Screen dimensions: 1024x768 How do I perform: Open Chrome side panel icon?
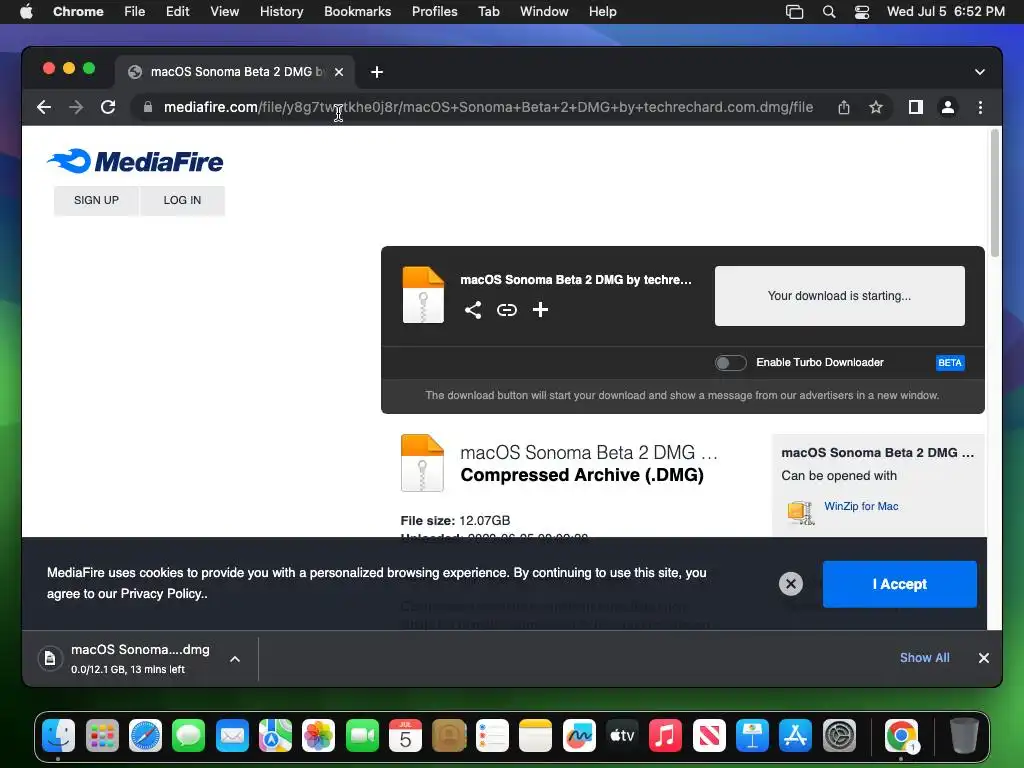[916, 107]
